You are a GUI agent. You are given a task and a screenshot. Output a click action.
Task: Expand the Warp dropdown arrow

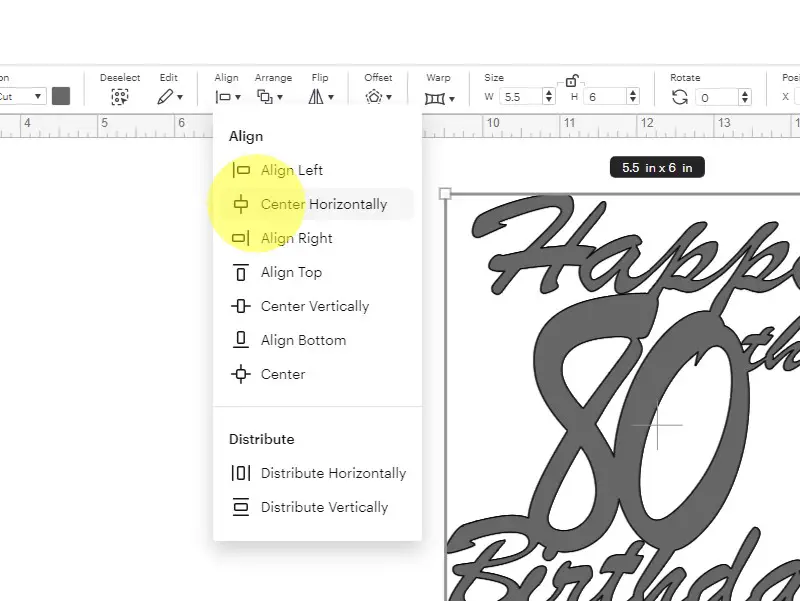click(452, 99)
